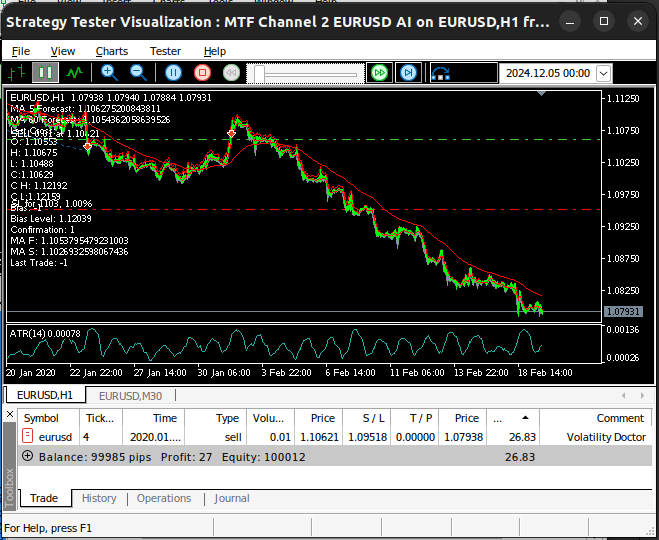Click the blue step-forward button

click(409, 73)
